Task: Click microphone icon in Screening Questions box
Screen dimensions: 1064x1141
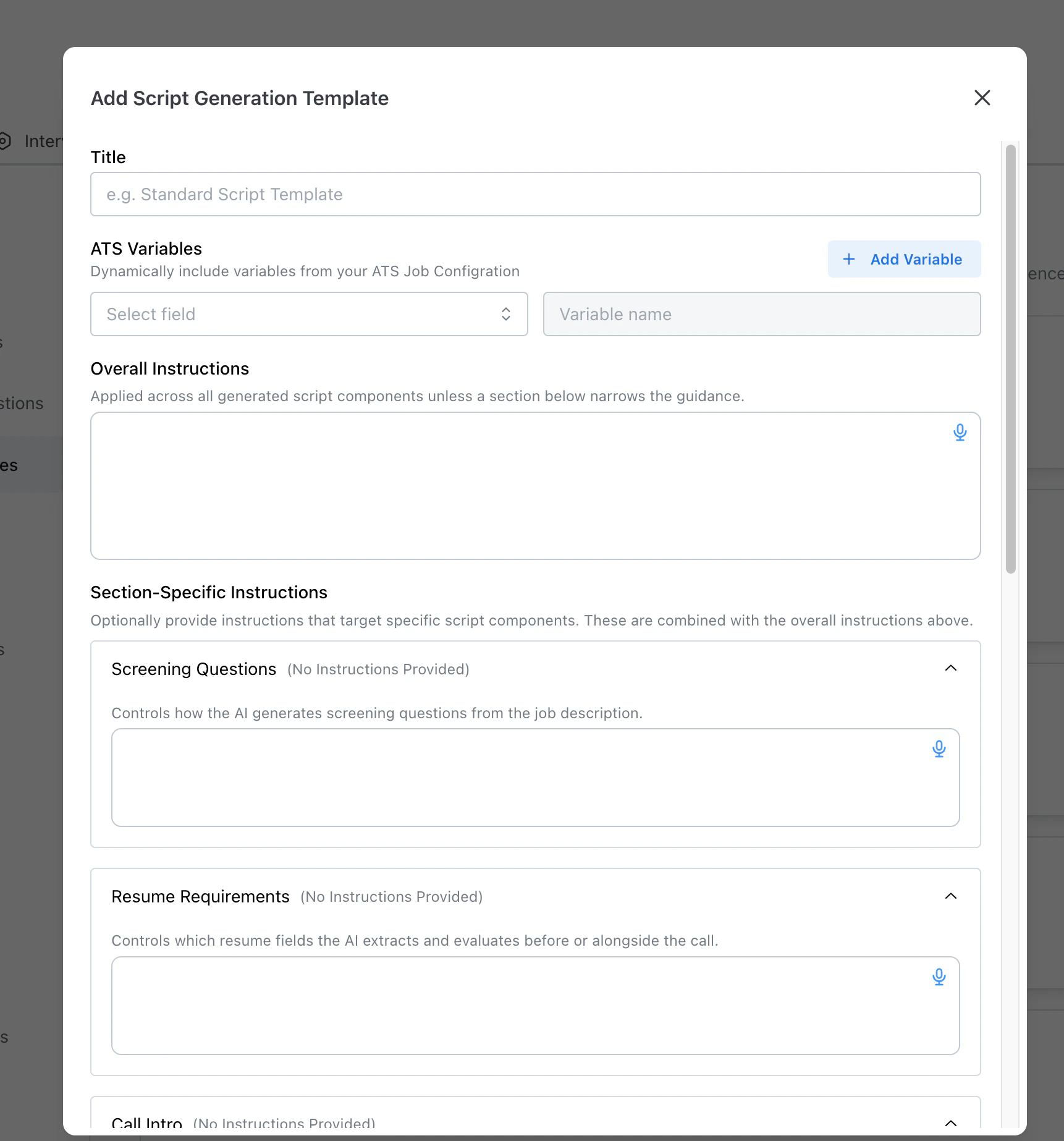Action: (939, 749)
